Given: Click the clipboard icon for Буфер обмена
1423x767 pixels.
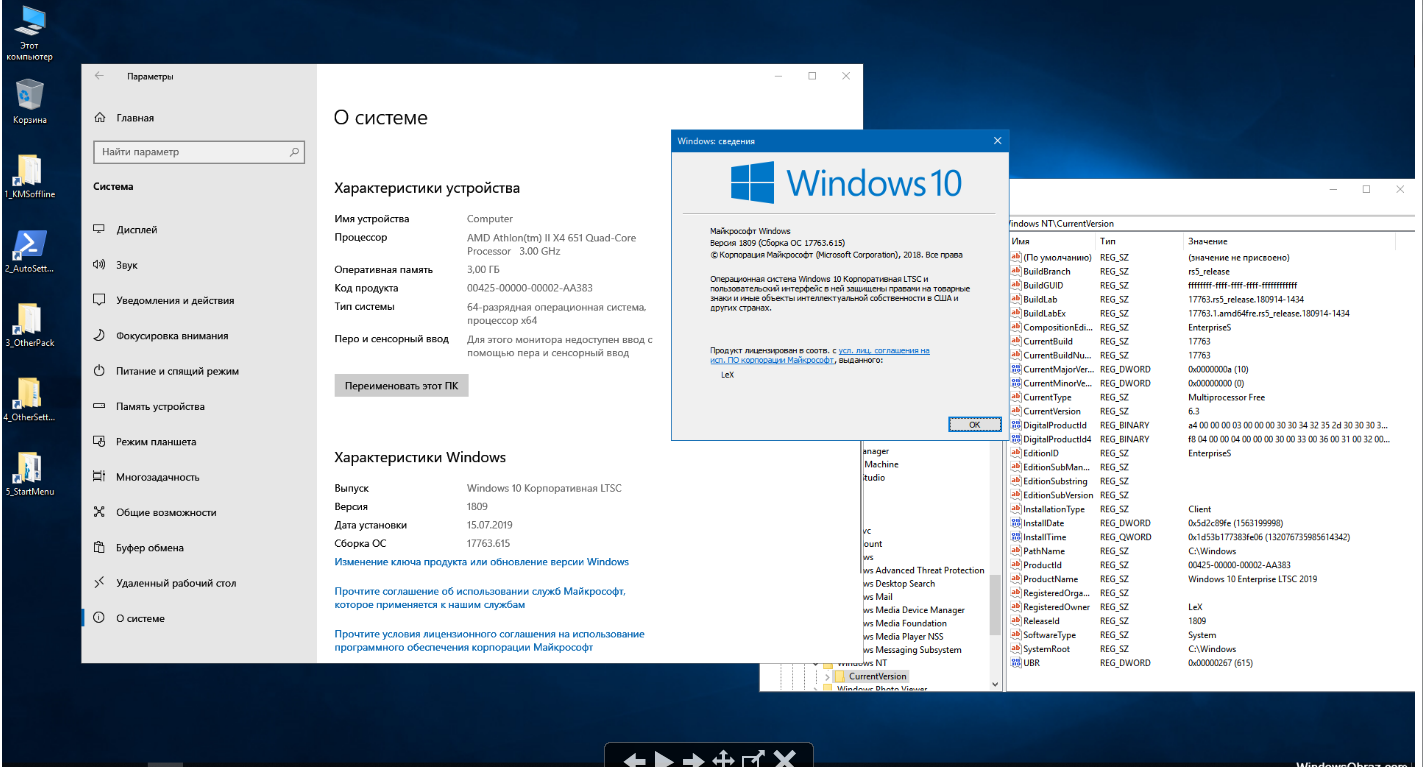Looking at the screenshot, I should pos(99,547).
